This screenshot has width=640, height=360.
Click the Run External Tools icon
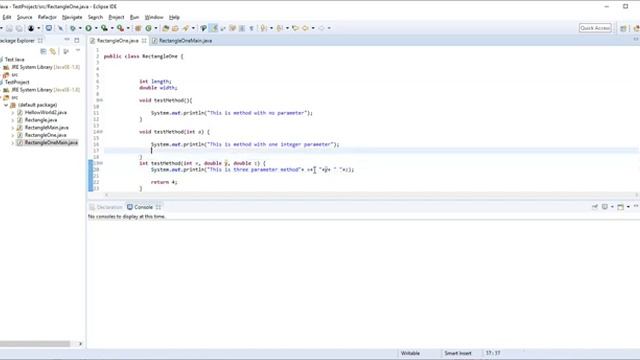pyautogui.click(x=120, y=28)
